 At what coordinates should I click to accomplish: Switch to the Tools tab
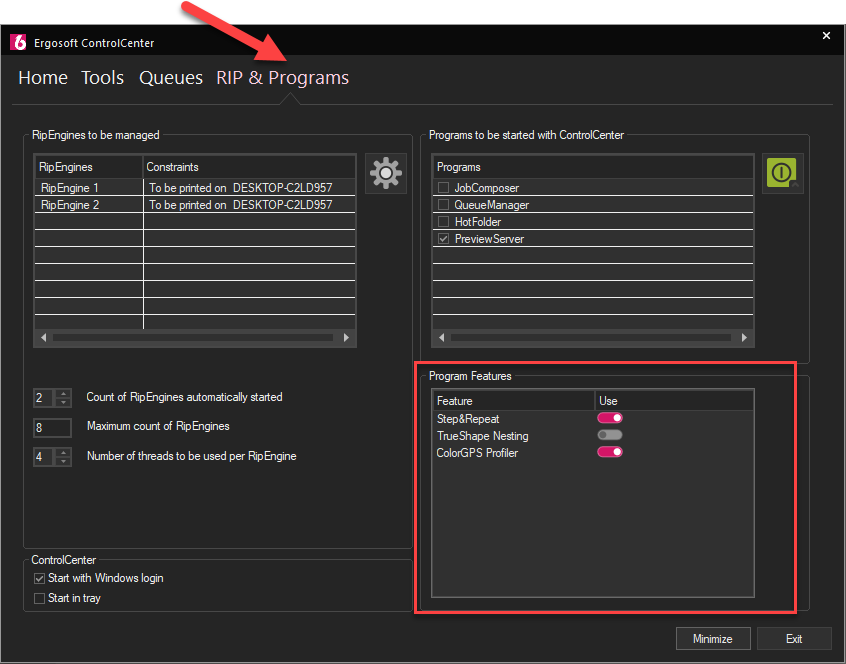point(103,78)
